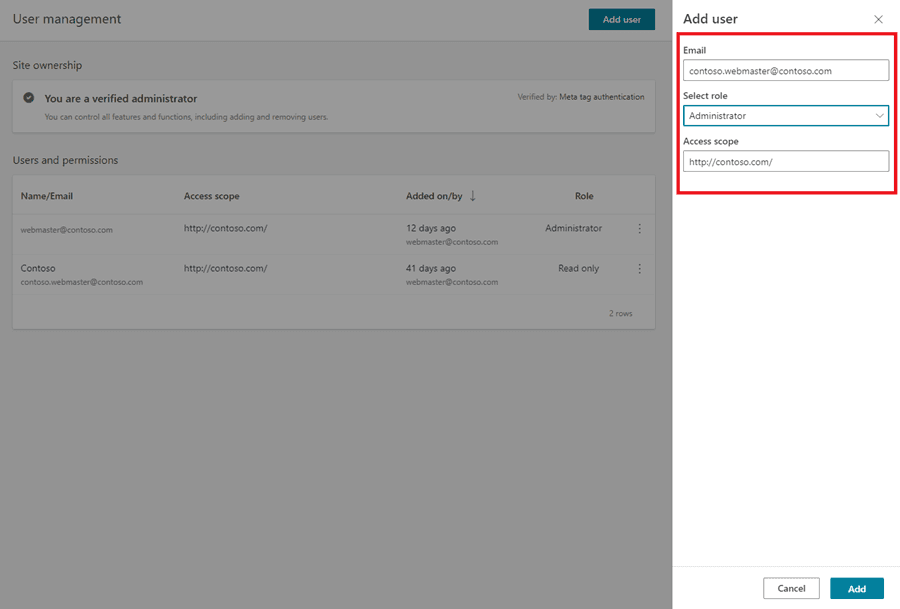Click the Access scope input field
The image size is (900, 609).
coord(786,161)
